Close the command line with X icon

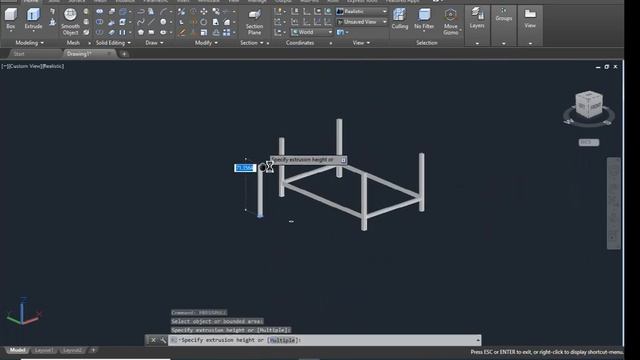(x=153, y=340)
